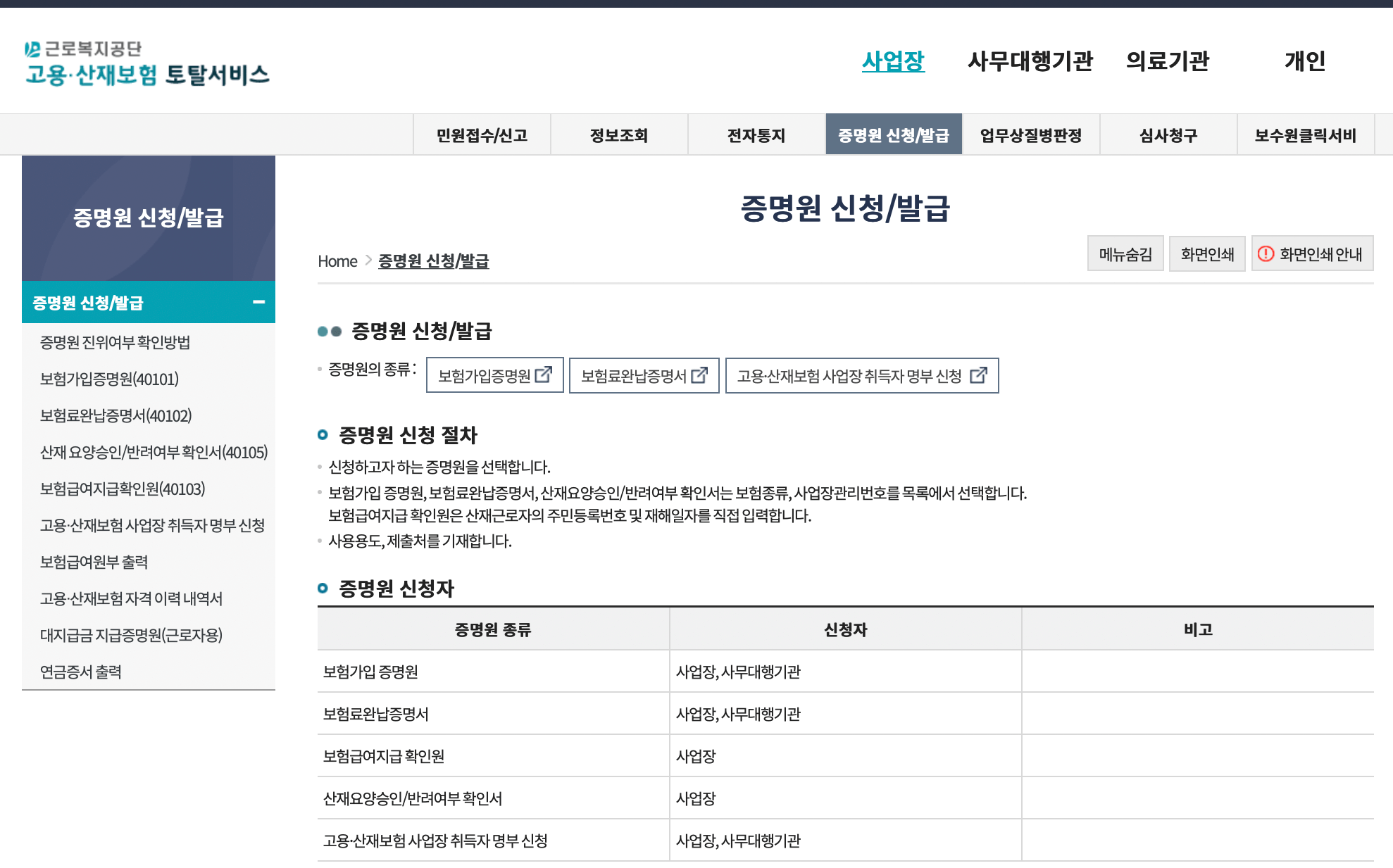Select the 증명원 신청/발급 ribbon tab
This screenshot has height=868, width=1393.
point(894,134)
